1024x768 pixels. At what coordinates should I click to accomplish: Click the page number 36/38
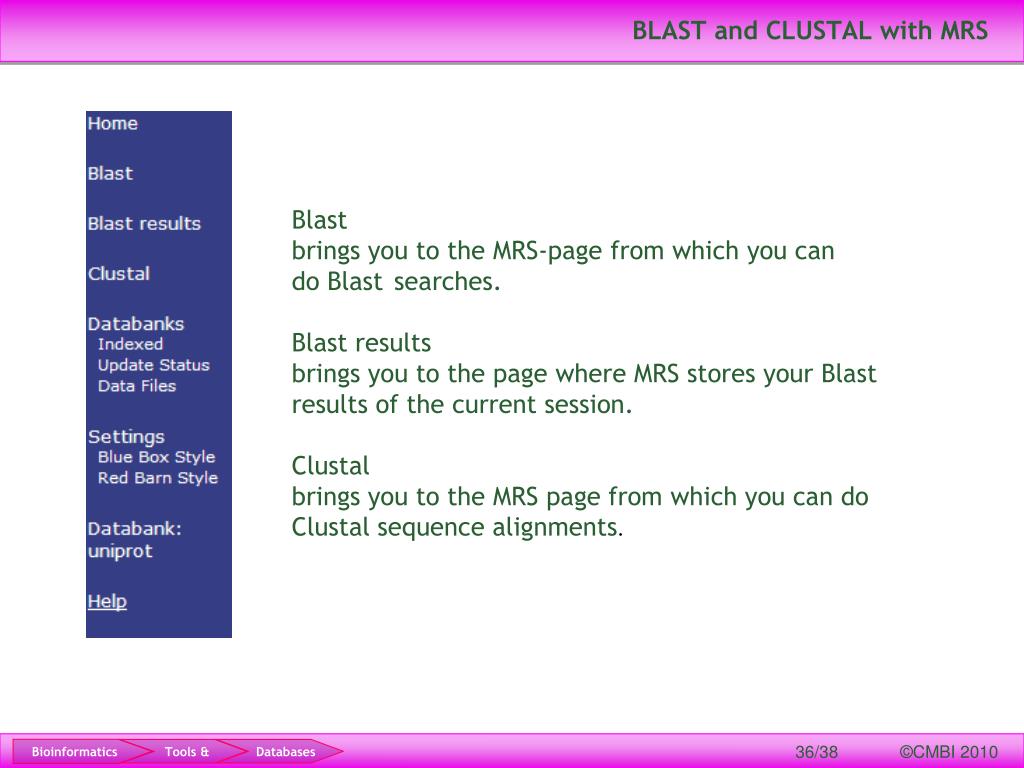[x=816, y=752]
